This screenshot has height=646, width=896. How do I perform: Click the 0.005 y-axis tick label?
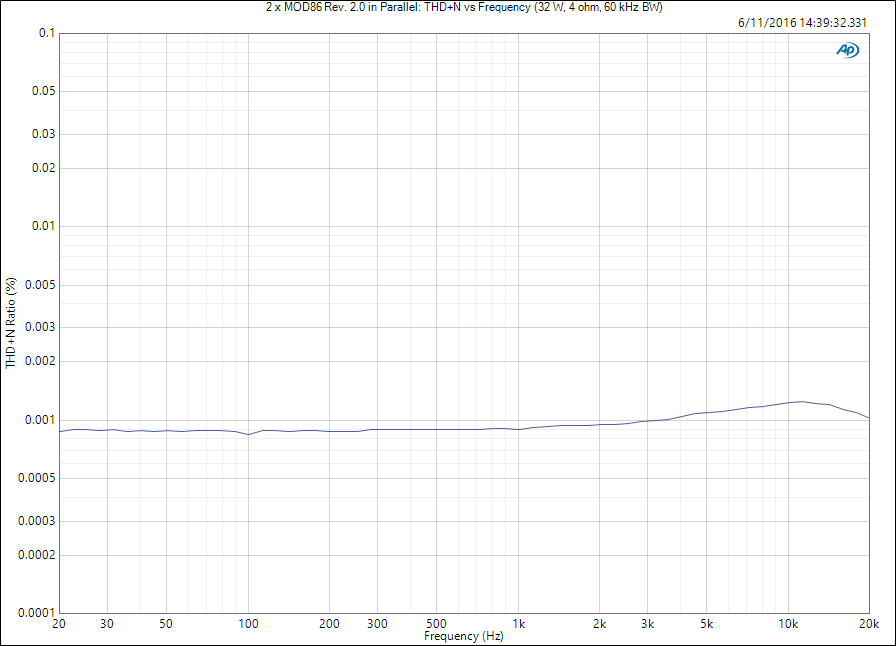pyautogui.click(x=41, y=285)
